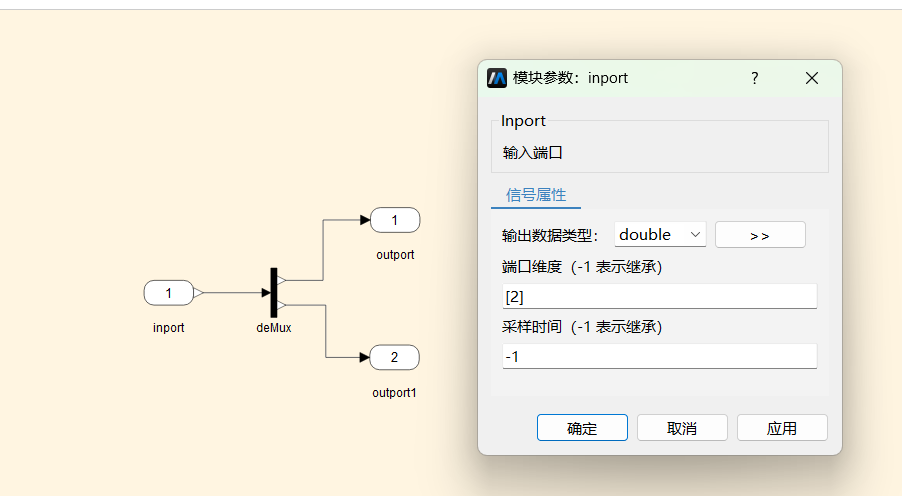Click the deMux block label text
This screenshot has height=496, width=902.
point(274,327)
